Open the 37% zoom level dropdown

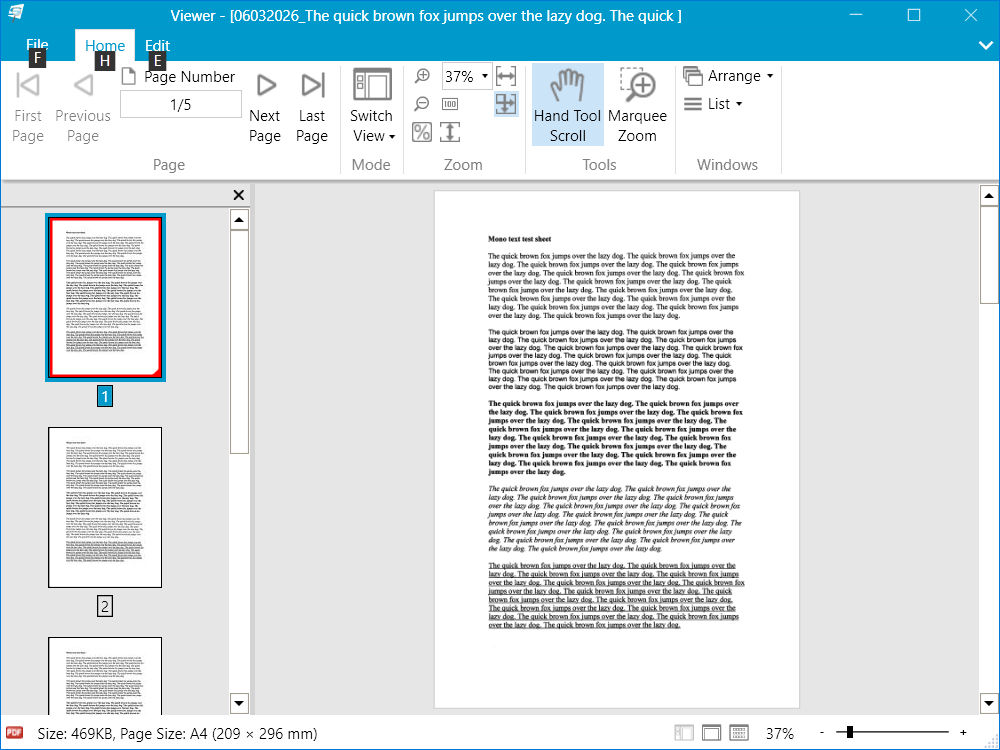pos(485,77)
